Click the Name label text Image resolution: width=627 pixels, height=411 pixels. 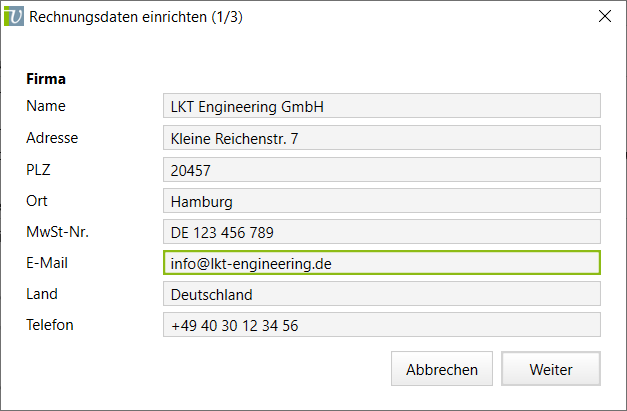pos(45,106)
